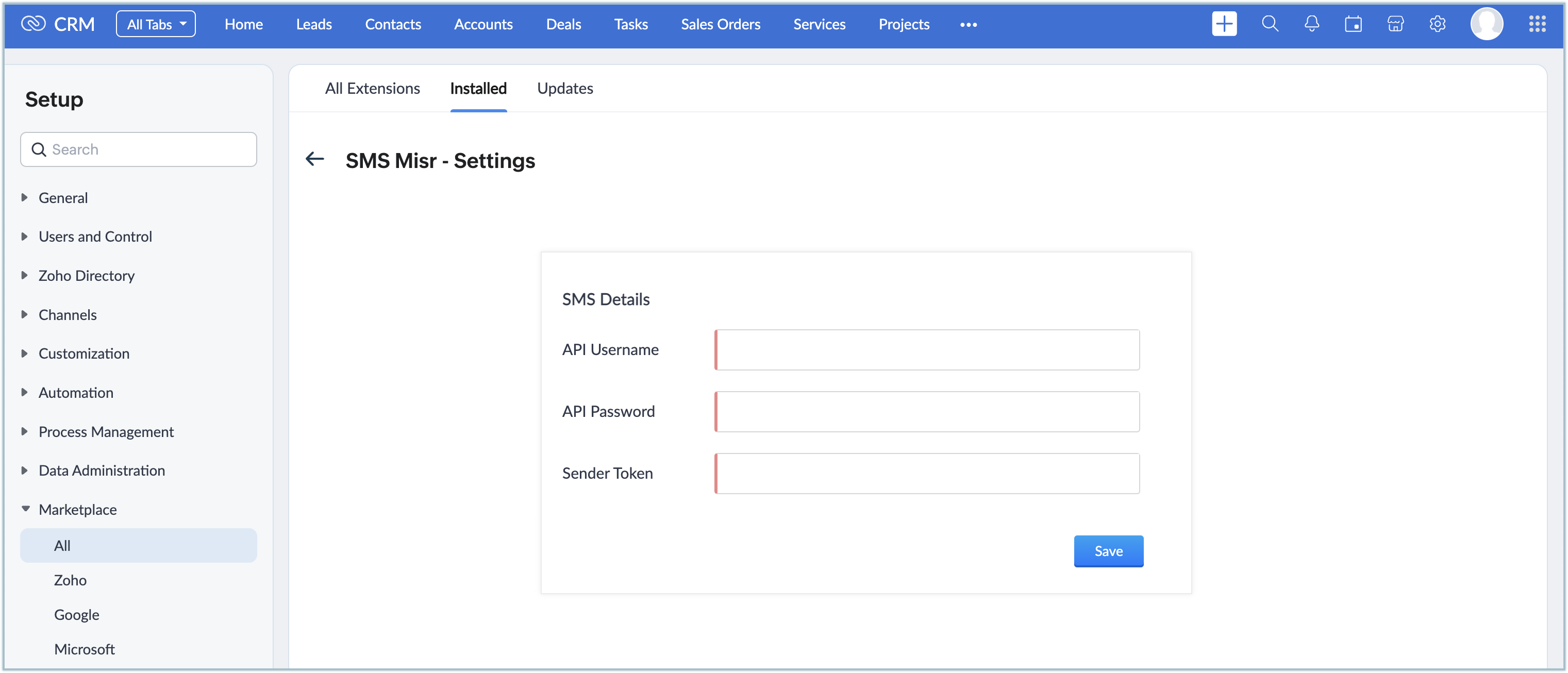1568x673 pixels.
Task: Focus the API Username field
Action: tap(927, 350)
